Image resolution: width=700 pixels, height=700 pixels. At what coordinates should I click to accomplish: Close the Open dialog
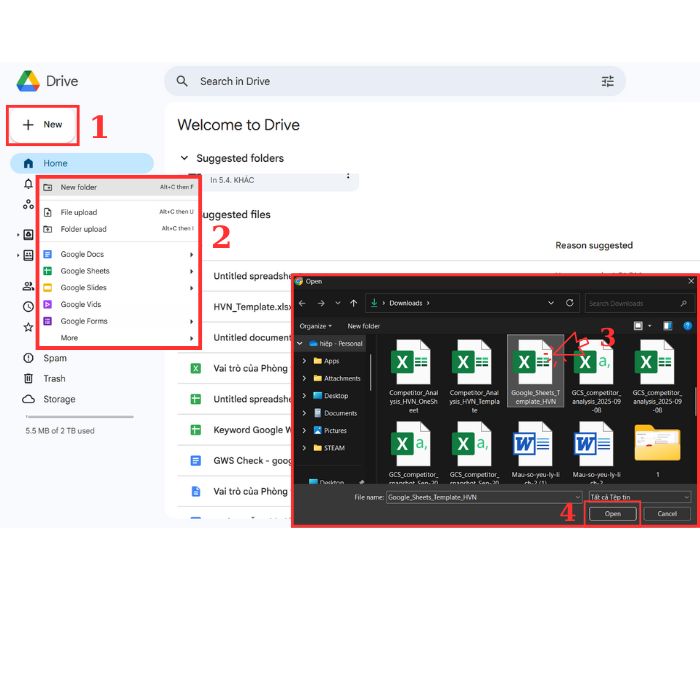click(x=691, y=281)
